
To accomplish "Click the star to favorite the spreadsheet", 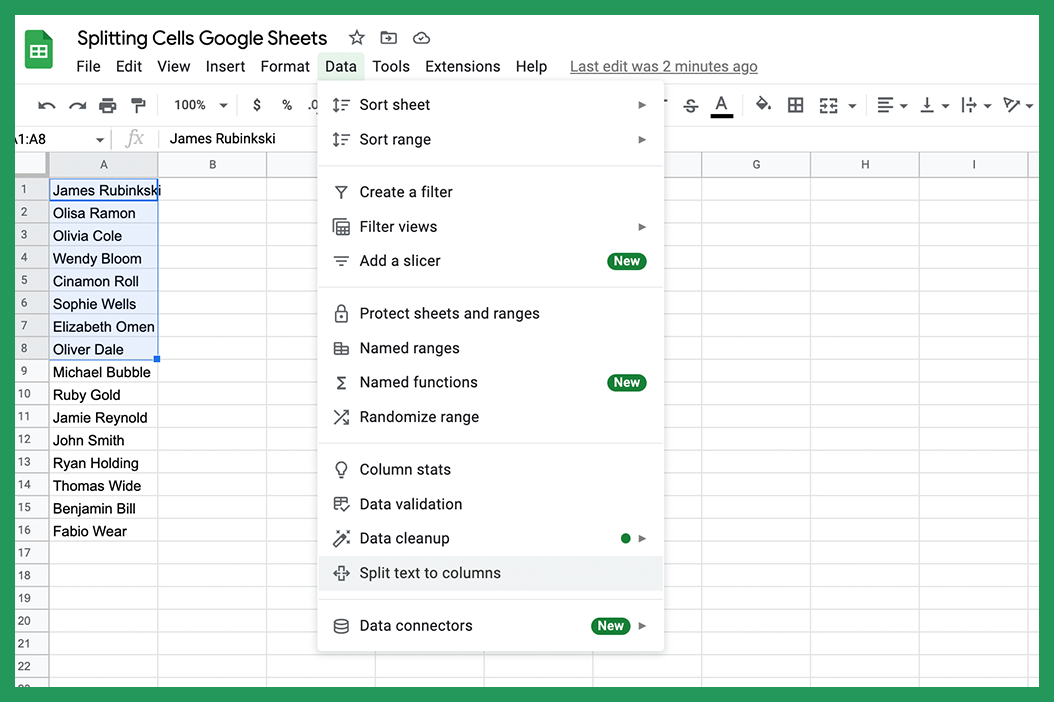I will pos(356,37).
